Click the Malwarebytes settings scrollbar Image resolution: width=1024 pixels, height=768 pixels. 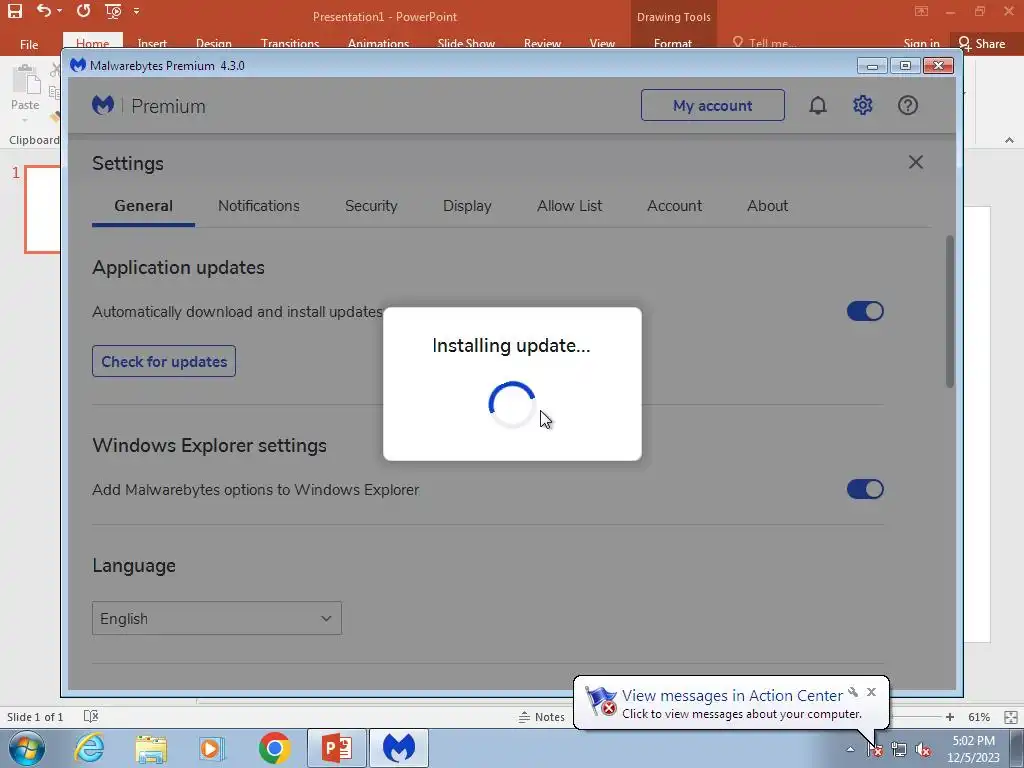pyautogui.click(x=950, y=312)
